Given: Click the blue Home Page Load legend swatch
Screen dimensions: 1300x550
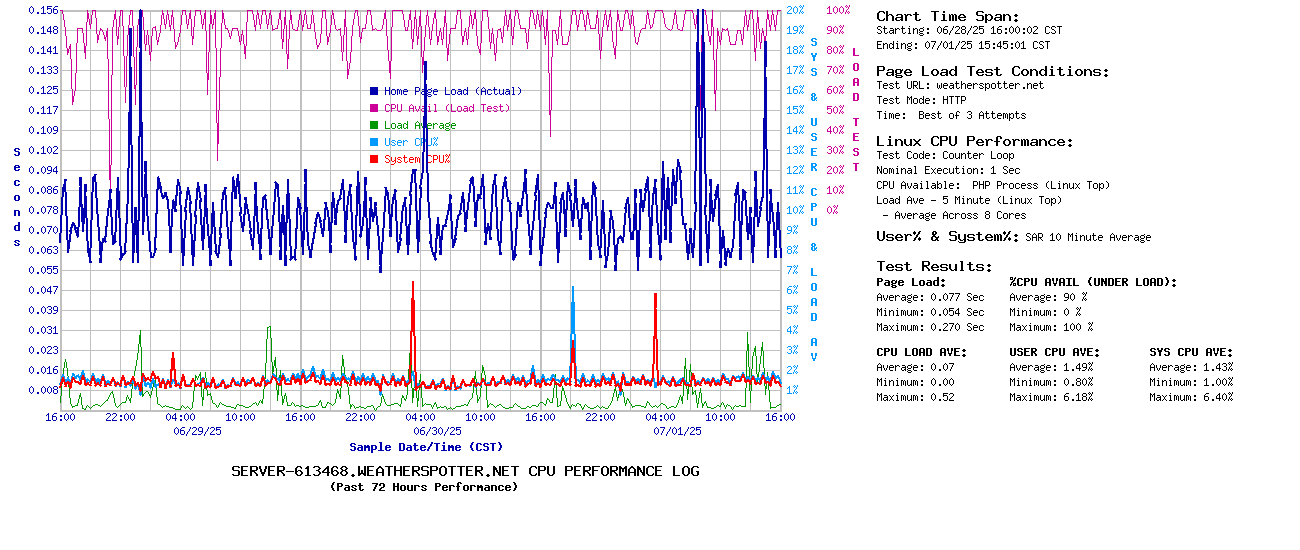Looking at the screenshot, I should point(374,91).
